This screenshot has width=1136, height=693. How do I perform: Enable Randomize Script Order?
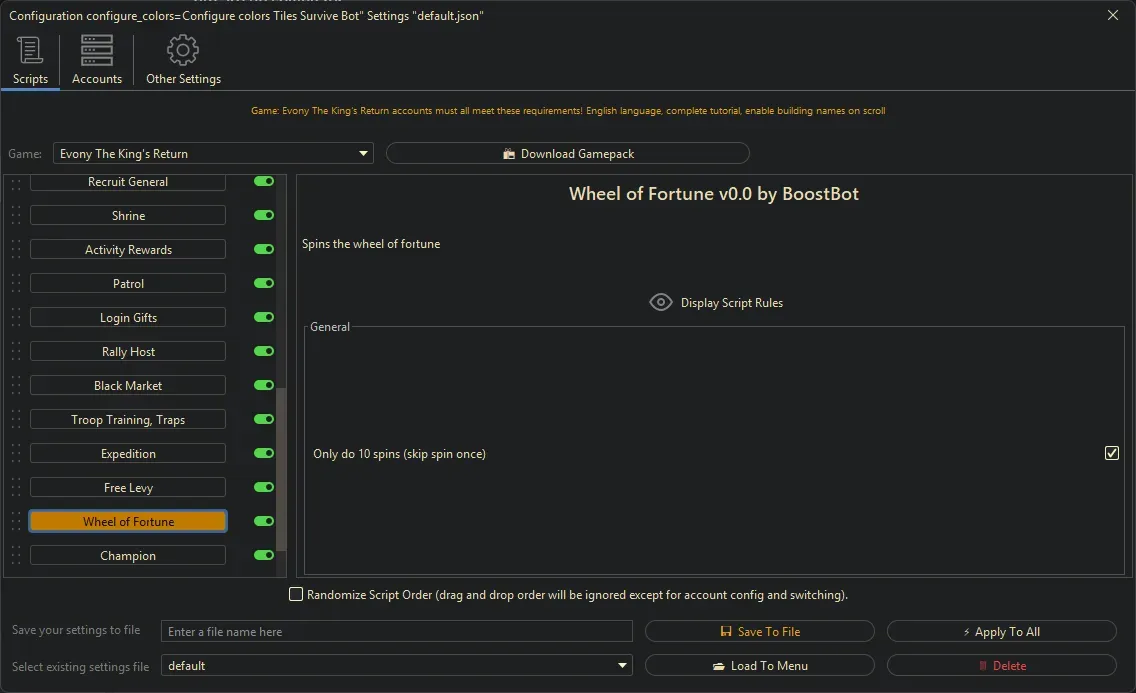tap(296, 594)
